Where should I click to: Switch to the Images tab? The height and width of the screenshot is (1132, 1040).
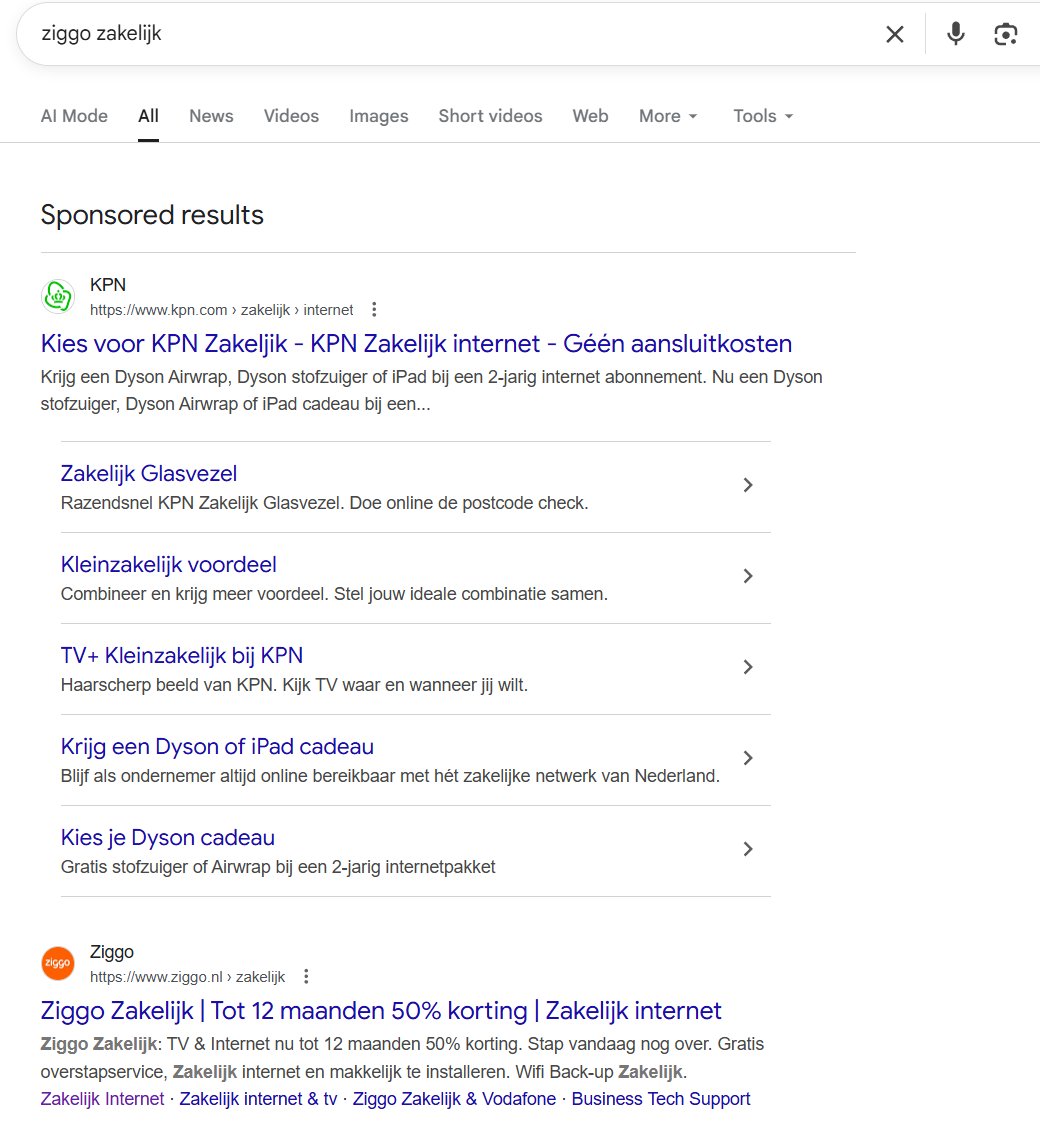pyautogui.click(x=379, y=116)
